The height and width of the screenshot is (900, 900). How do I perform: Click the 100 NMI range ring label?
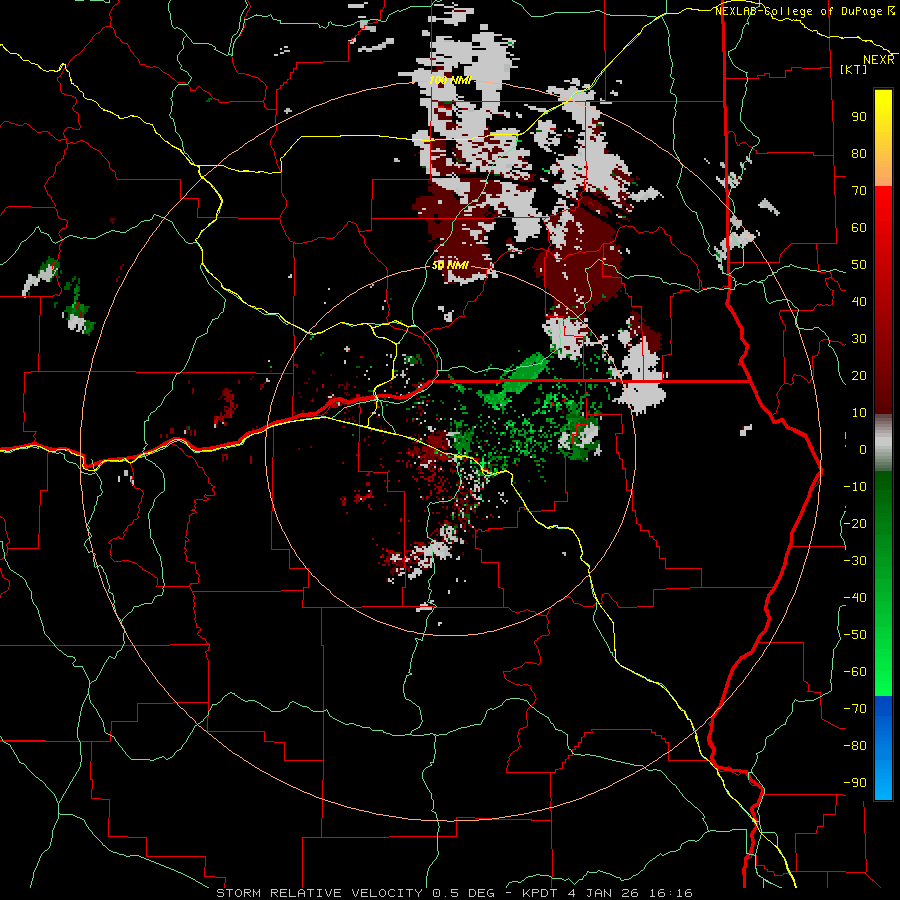point(450,80)
